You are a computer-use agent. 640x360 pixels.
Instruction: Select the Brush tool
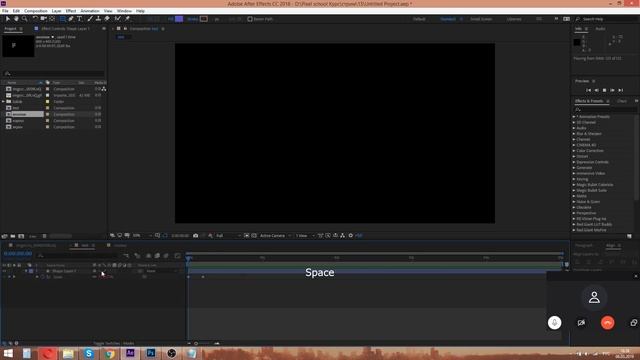[x=90, y=19]
